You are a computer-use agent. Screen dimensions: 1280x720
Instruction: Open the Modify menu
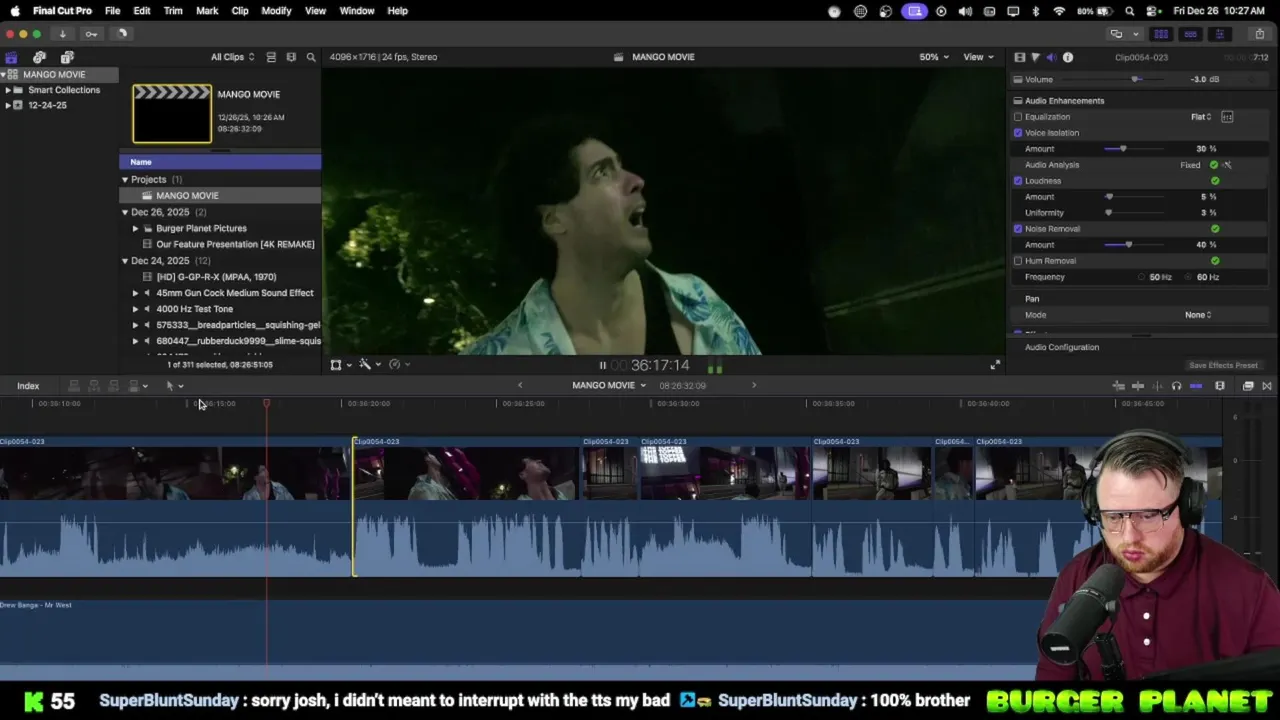pos(276,11)
